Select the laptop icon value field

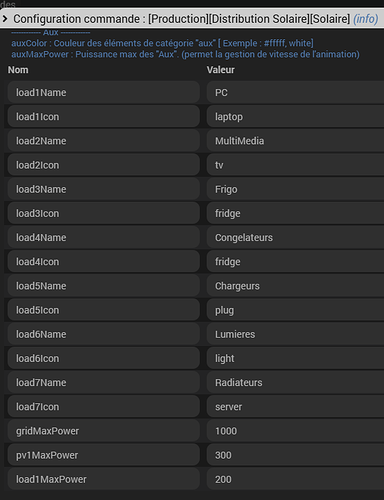pyautogui.click(x=295, y=117)
